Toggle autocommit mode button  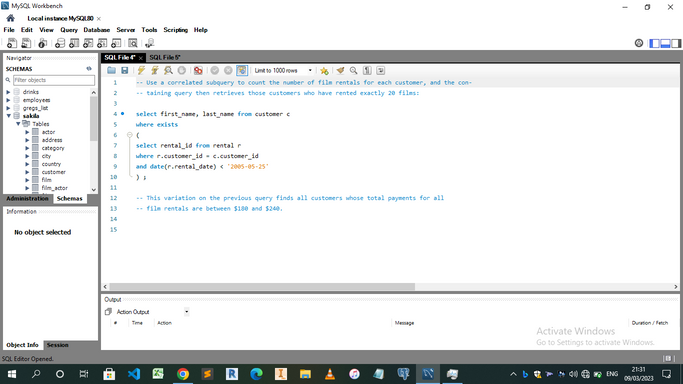[242, 71]
